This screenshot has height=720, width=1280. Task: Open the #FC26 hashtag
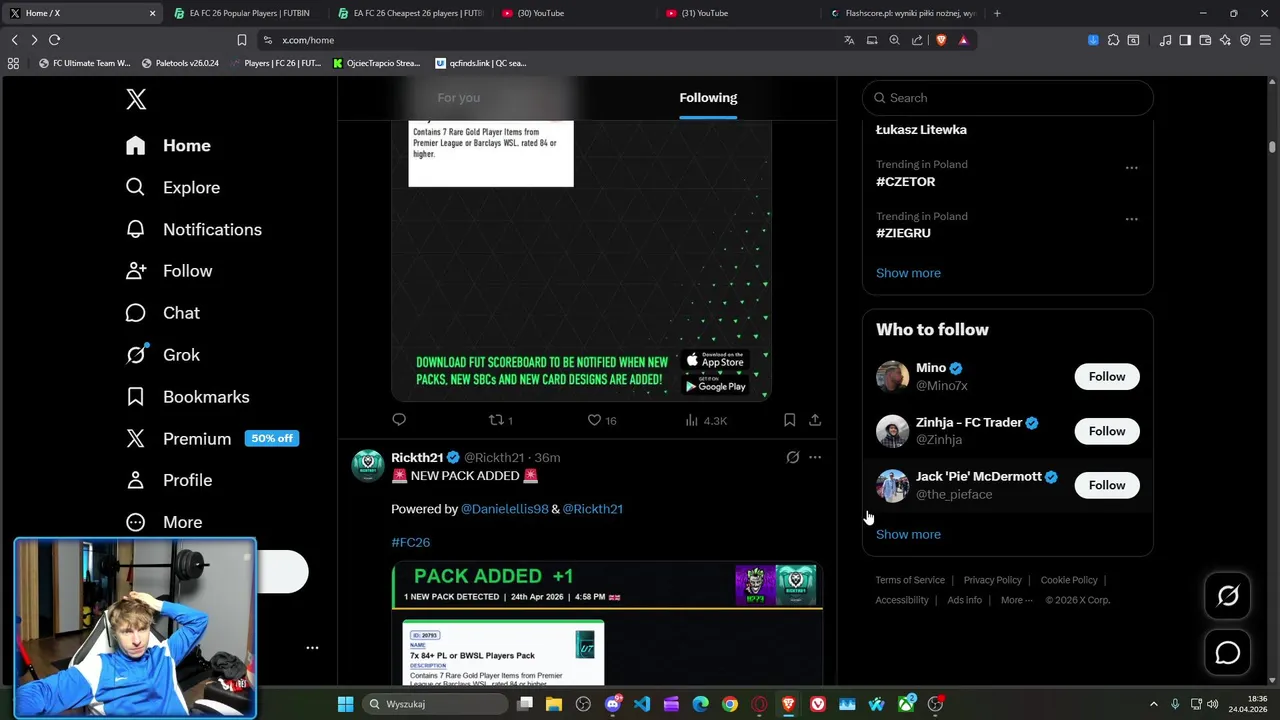410,542
